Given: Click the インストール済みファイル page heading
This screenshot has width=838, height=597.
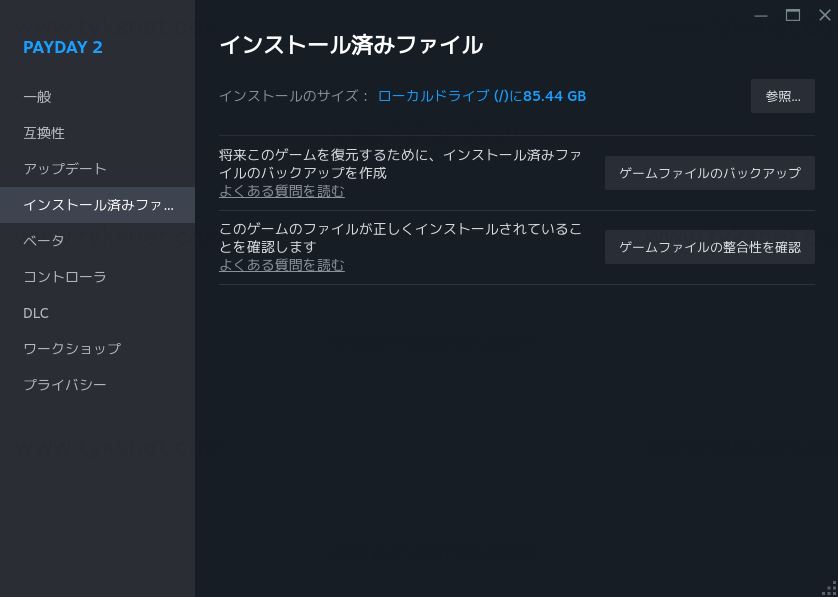Looking at the screenshot, I should (351, 45).
